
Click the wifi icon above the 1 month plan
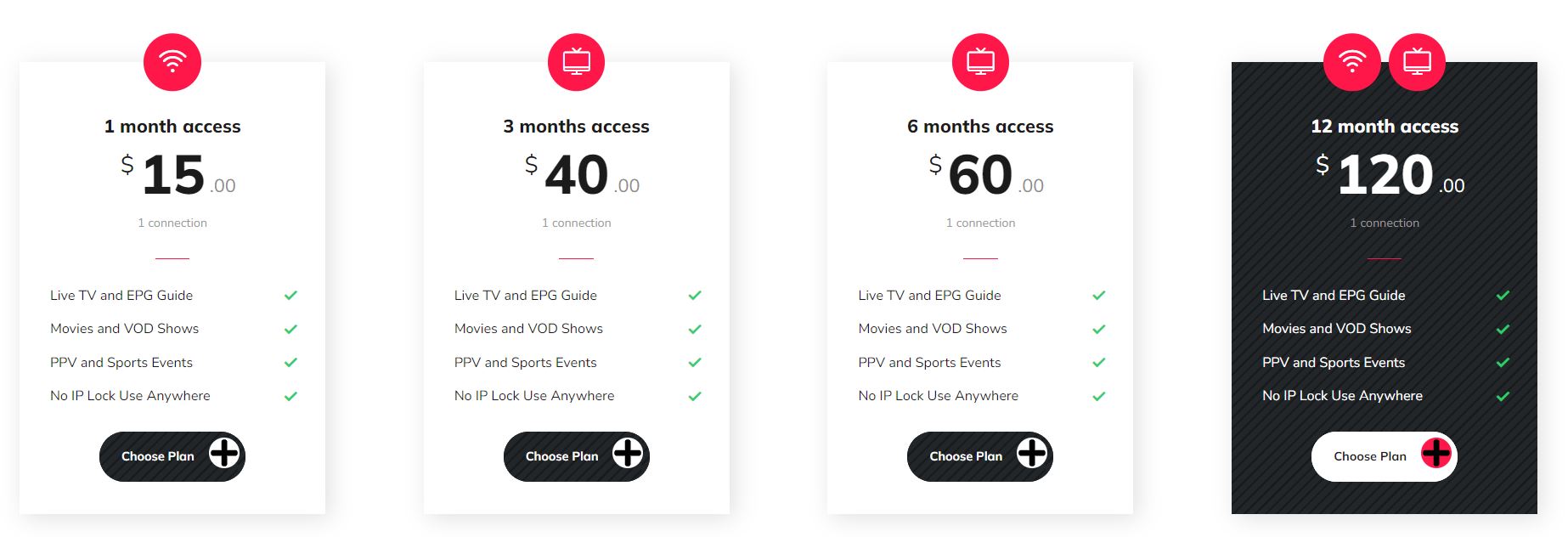[x=172, y=61]
